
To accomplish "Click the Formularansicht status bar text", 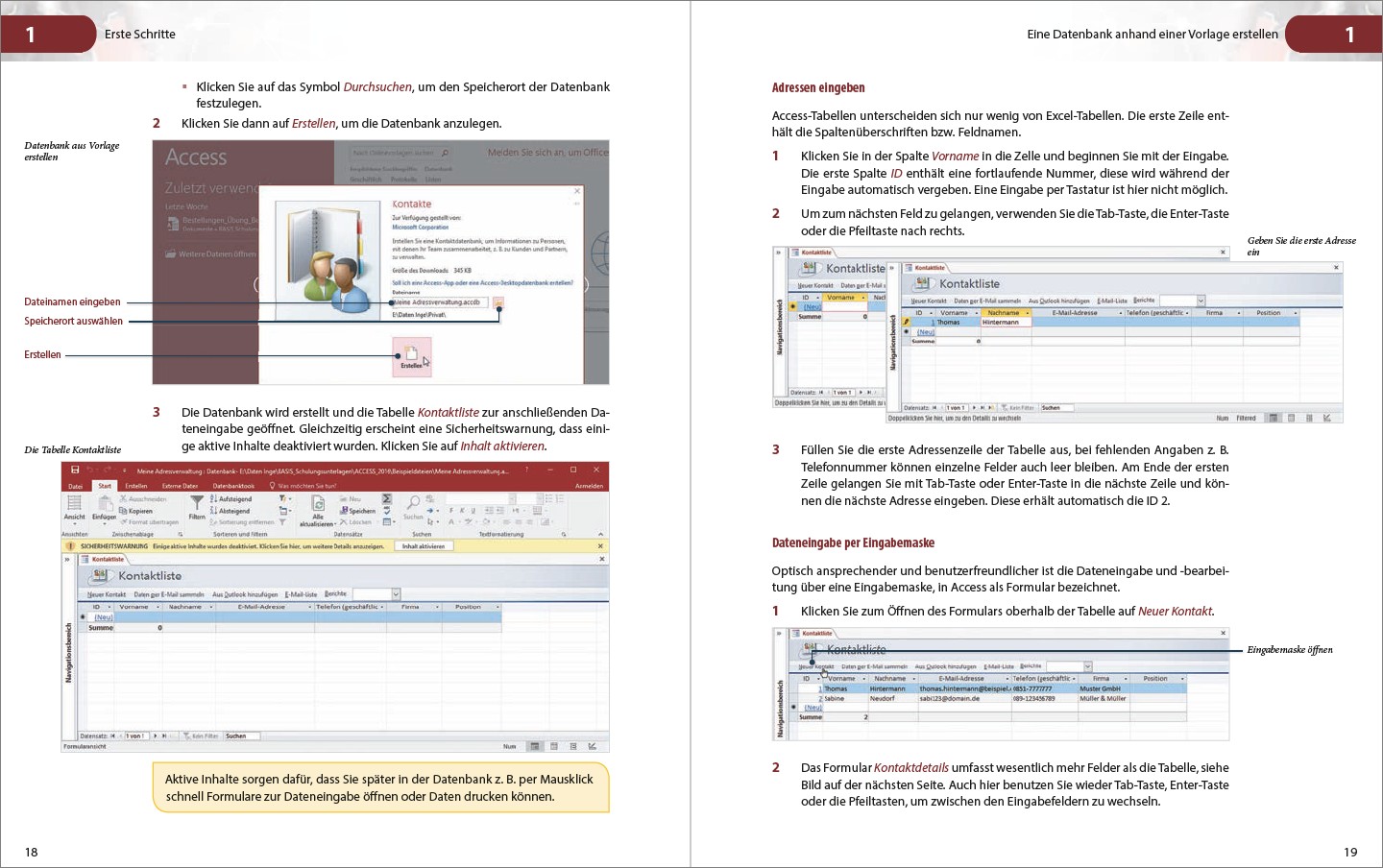I will (85, 746).
